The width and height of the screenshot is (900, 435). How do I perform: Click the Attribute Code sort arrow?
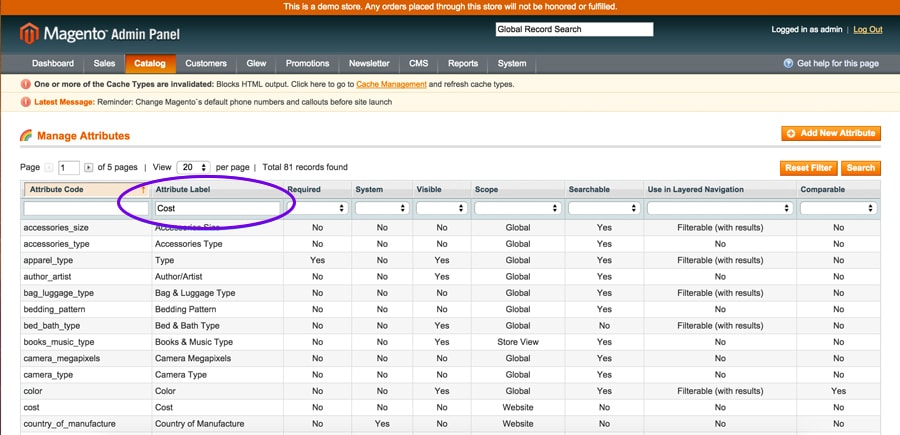click(x=143, y=189)
